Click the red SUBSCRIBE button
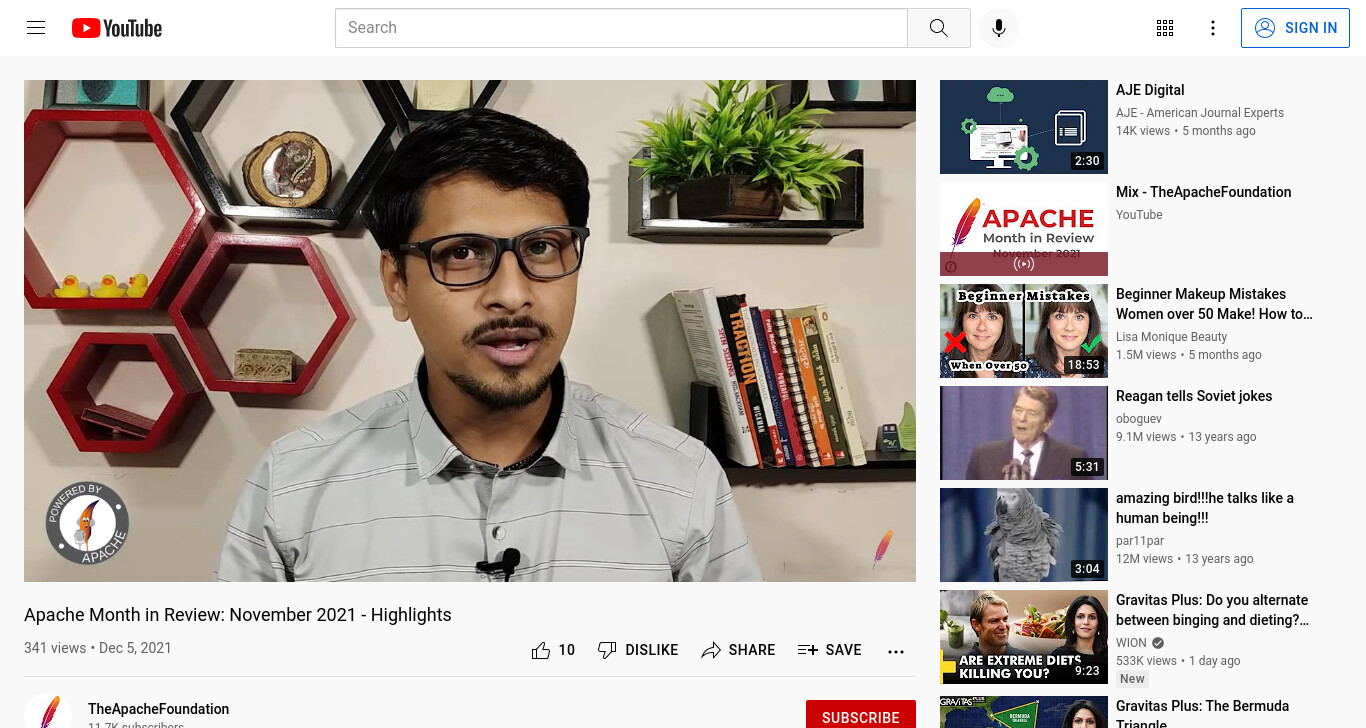Screen dimensions: 1366x728 pyautogui.click(x=861, y=714)
